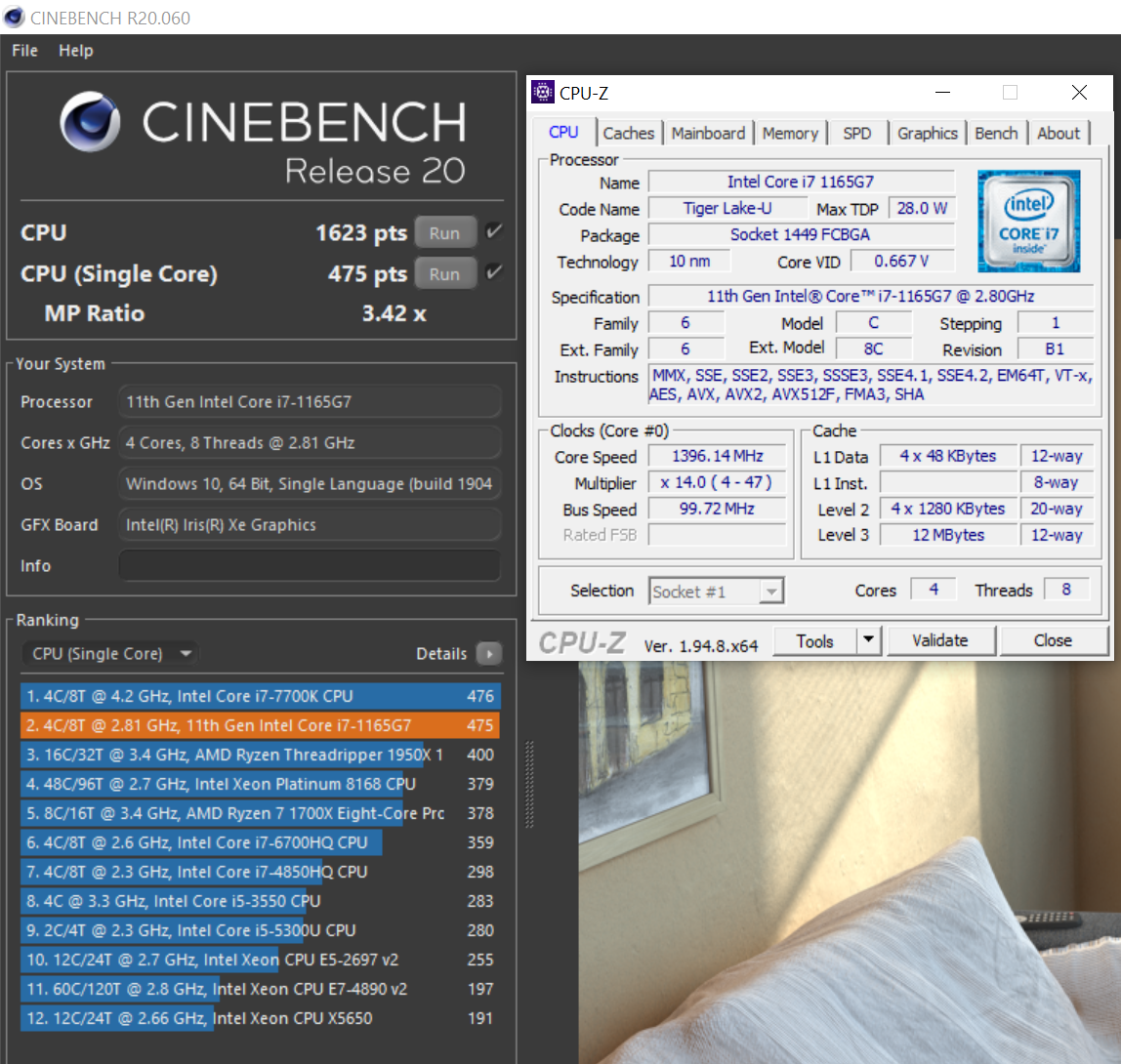This screenshot has height=1064, width=1121.
Task: Click the Bus Speed value 99.72 MHz
Action: tap(717, 509)
